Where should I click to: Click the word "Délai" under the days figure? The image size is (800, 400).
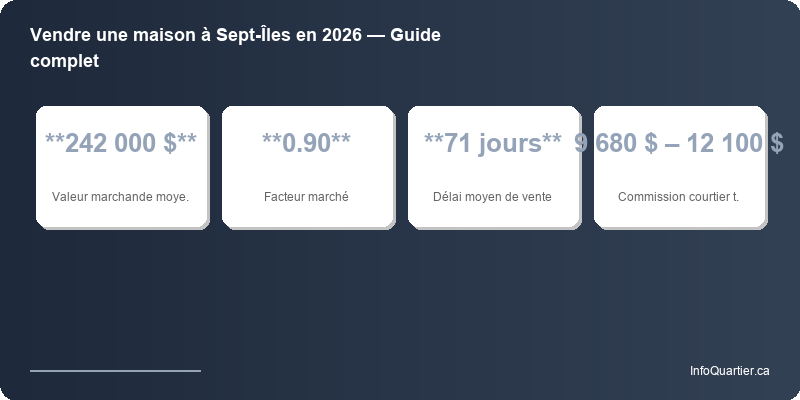click(x=448, y=197)
